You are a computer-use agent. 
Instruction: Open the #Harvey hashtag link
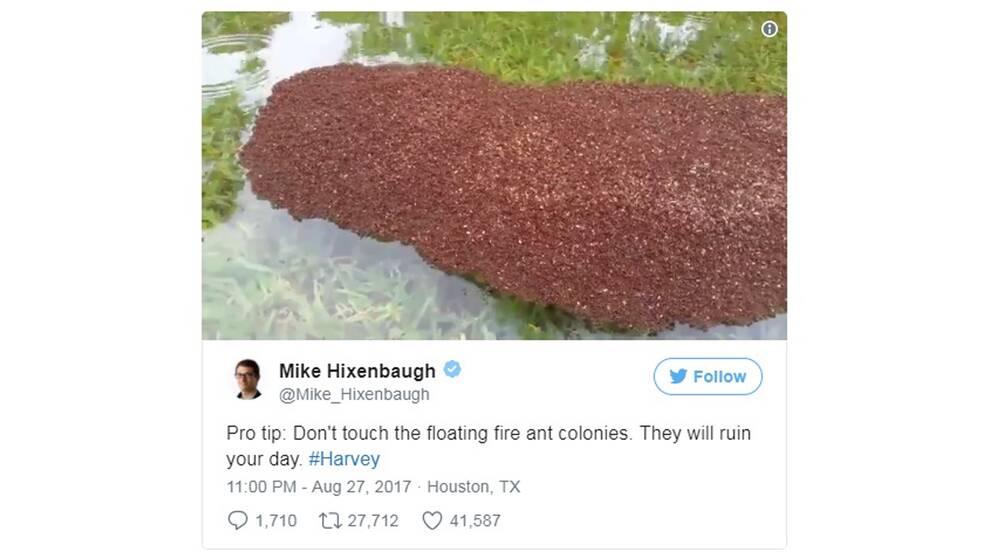coord(344,459)
